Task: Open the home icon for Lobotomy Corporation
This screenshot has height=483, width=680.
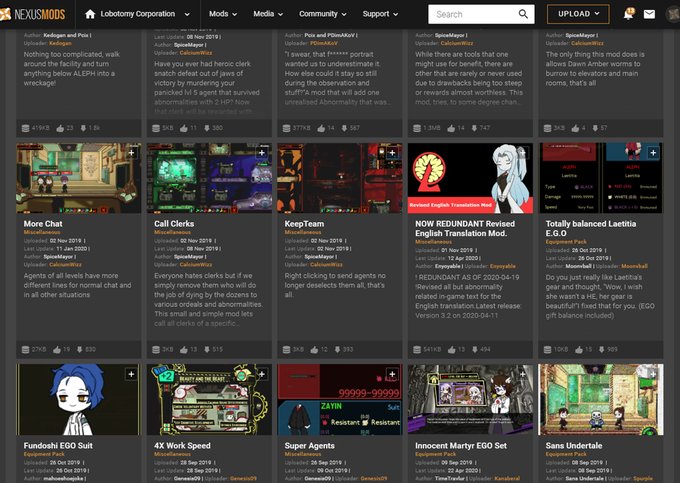Action: (x=90, y=14)
